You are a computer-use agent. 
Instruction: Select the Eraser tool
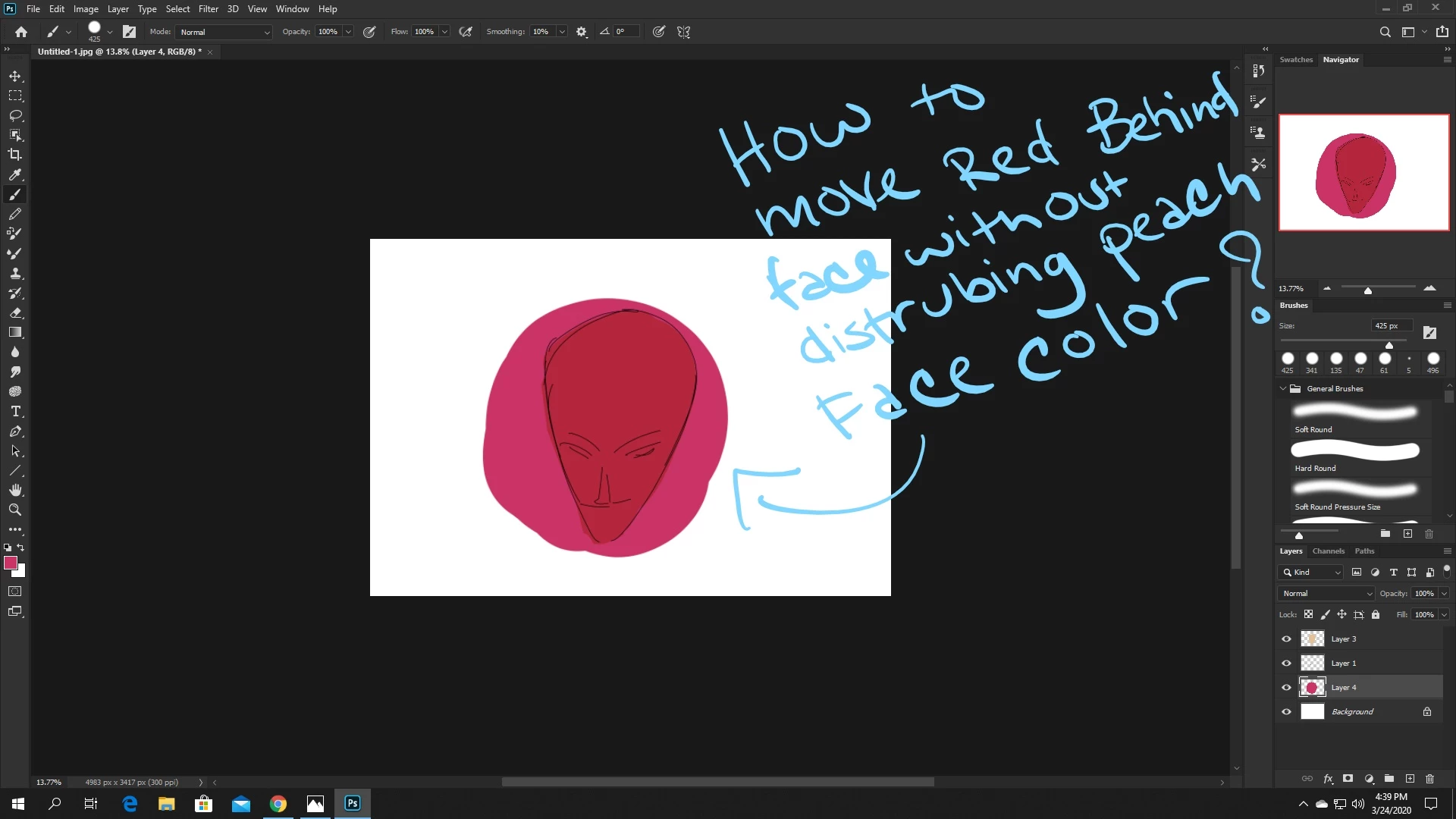click(x=15, y=312)
